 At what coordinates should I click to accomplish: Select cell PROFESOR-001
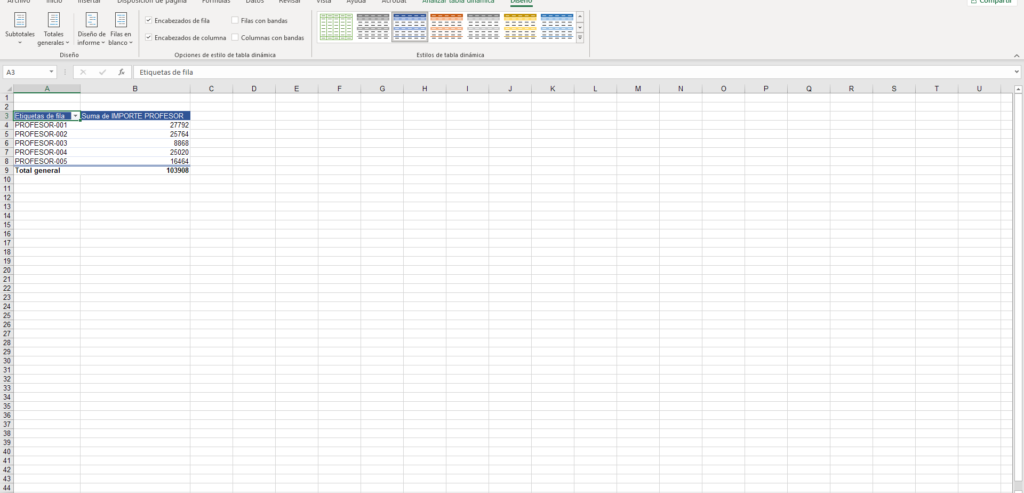click(x=47, y=125)
